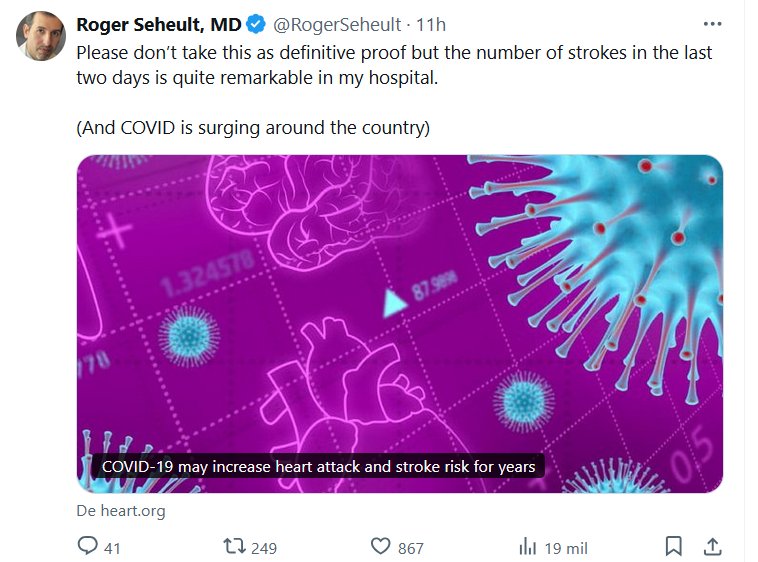Click the reply speech bubble icon

[88, 547]
